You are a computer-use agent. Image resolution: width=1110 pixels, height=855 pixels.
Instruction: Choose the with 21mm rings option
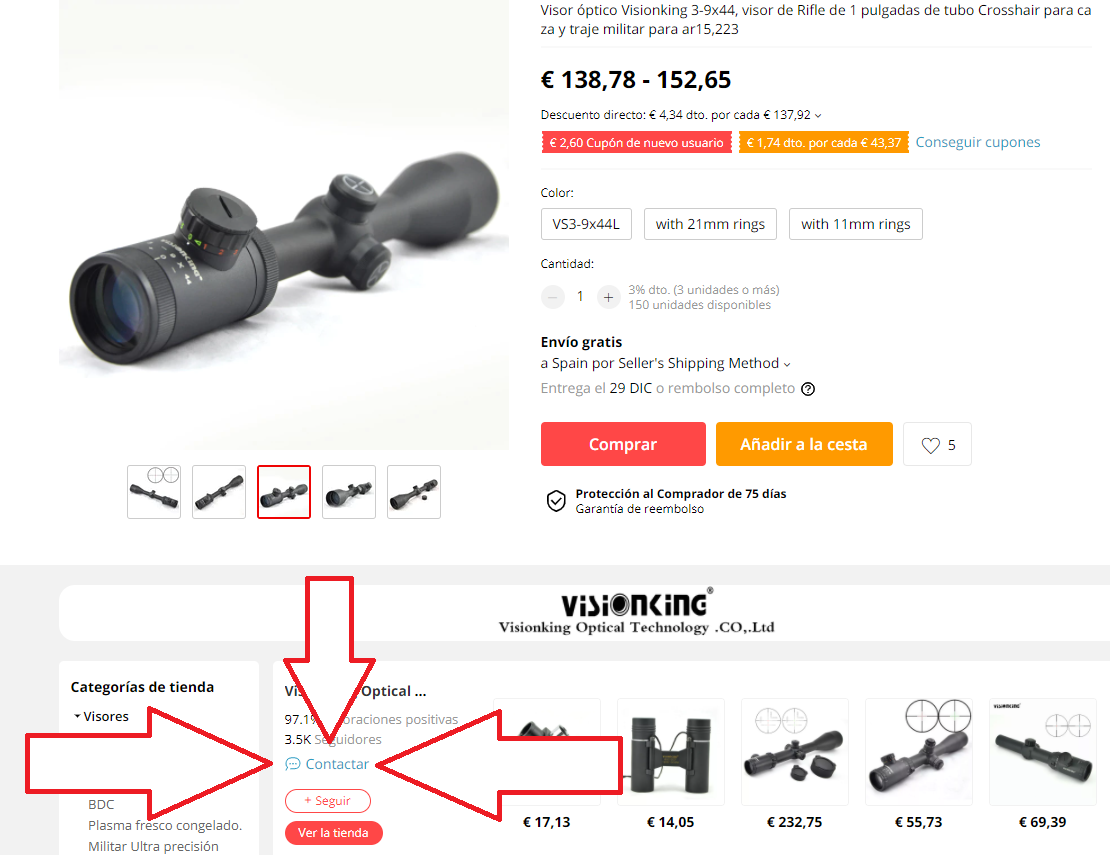click(x=710, y=224)
